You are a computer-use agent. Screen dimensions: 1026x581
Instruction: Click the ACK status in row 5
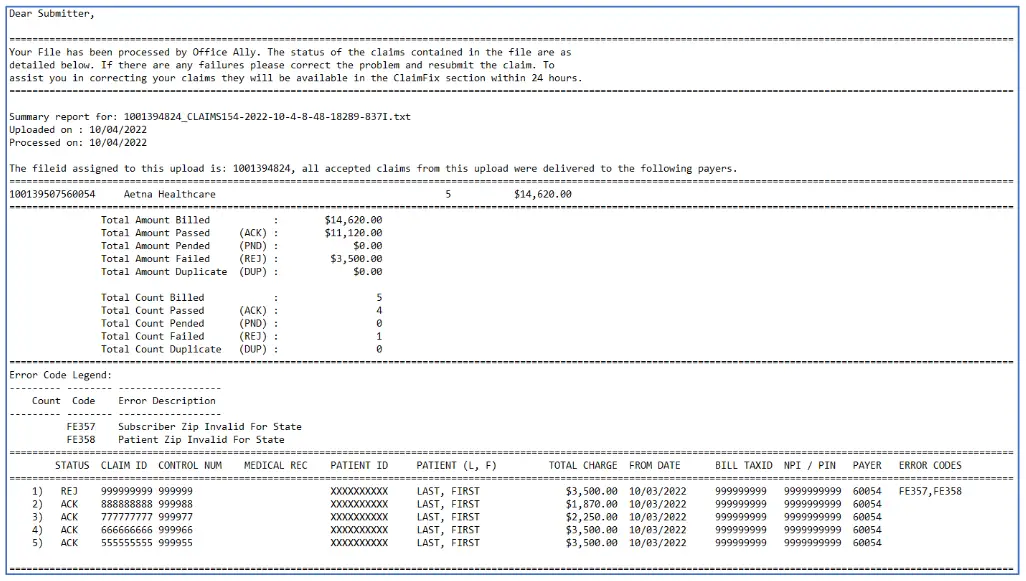click(68, 543)
